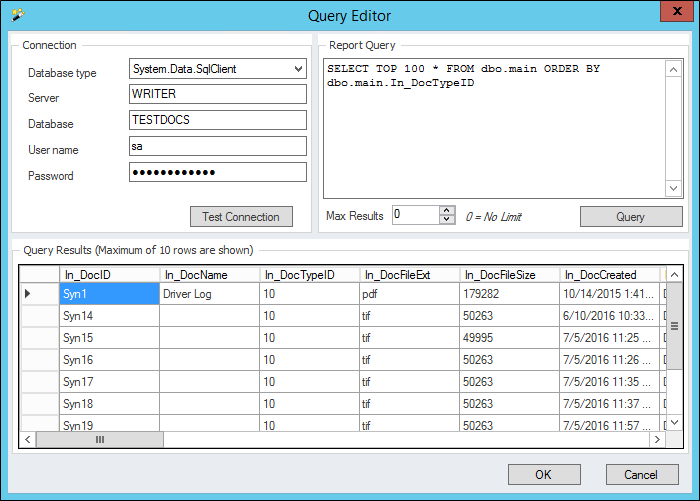The width and height of the screenshot is (700, 501).
Task: Click the Query Editor wand icon in title bar
Action: pyautogui.click(x=18, y=15)
